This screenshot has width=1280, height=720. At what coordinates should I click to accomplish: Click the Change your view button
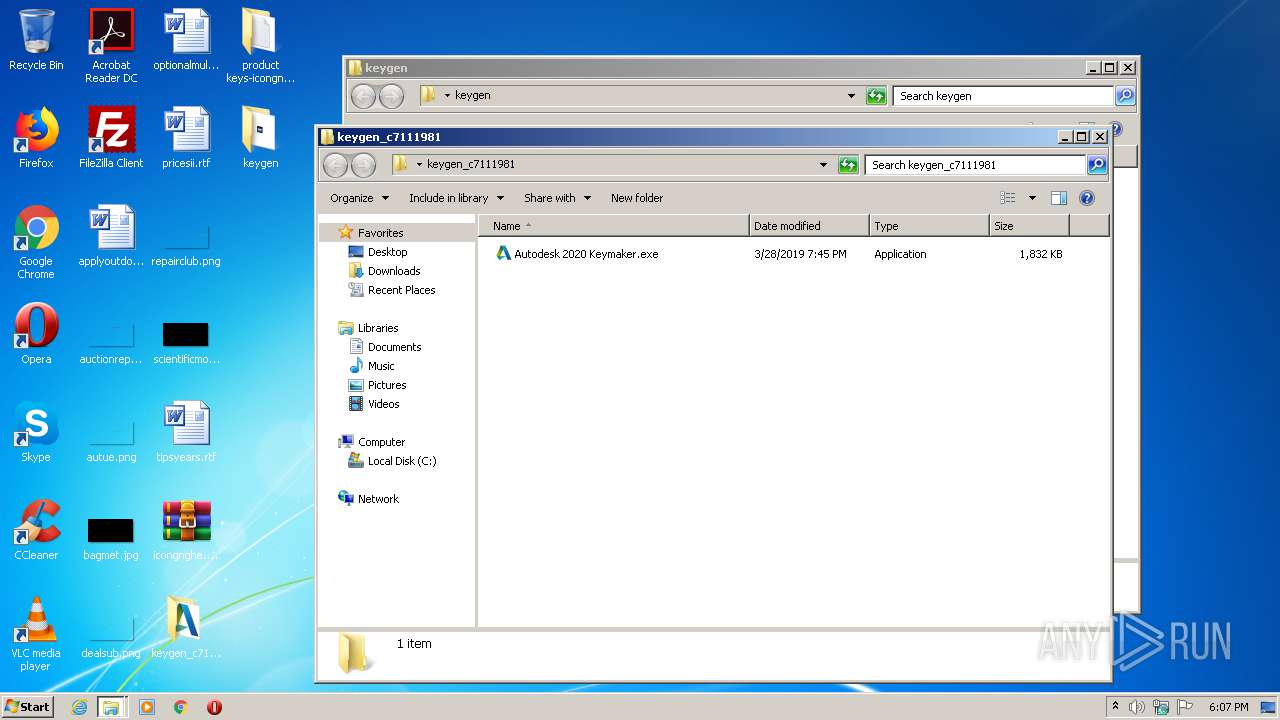1008,198
